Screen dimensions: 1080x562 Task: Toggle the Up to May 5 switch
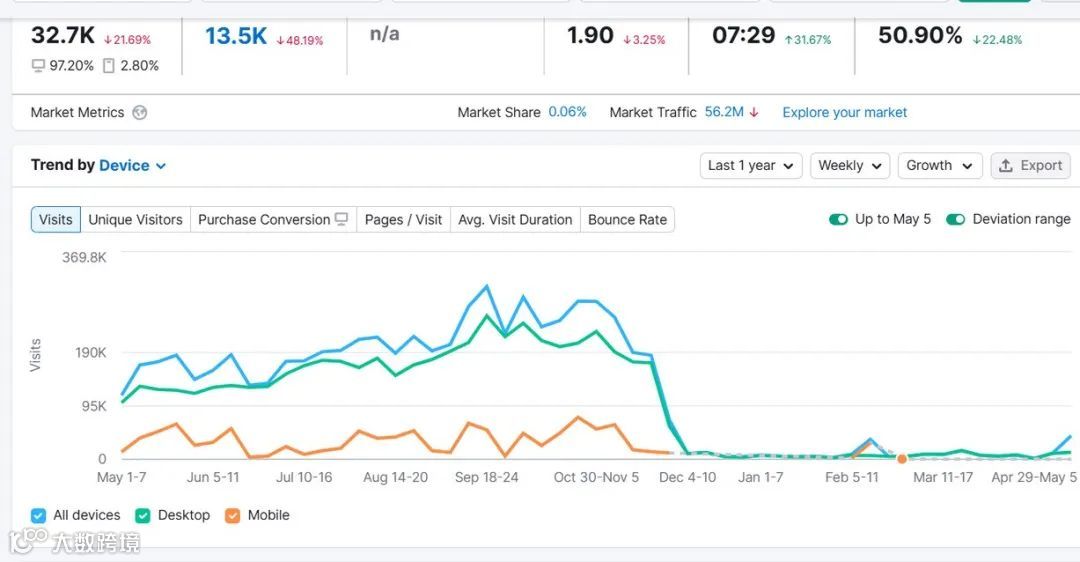click(838, 220)
